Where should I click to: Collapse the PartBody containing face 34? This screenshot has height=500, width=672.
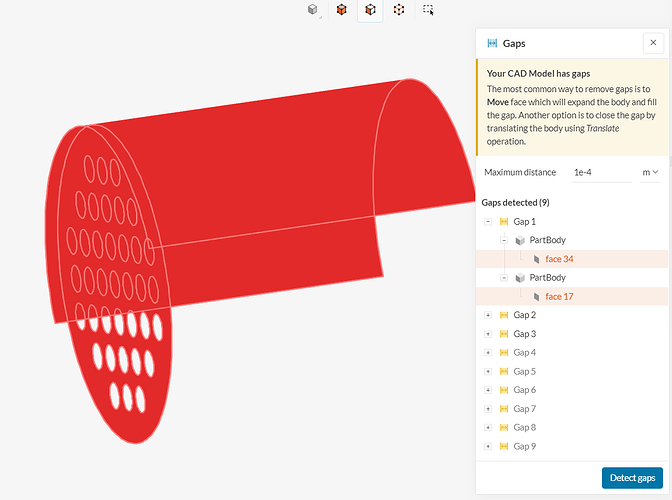click(504, 241)
